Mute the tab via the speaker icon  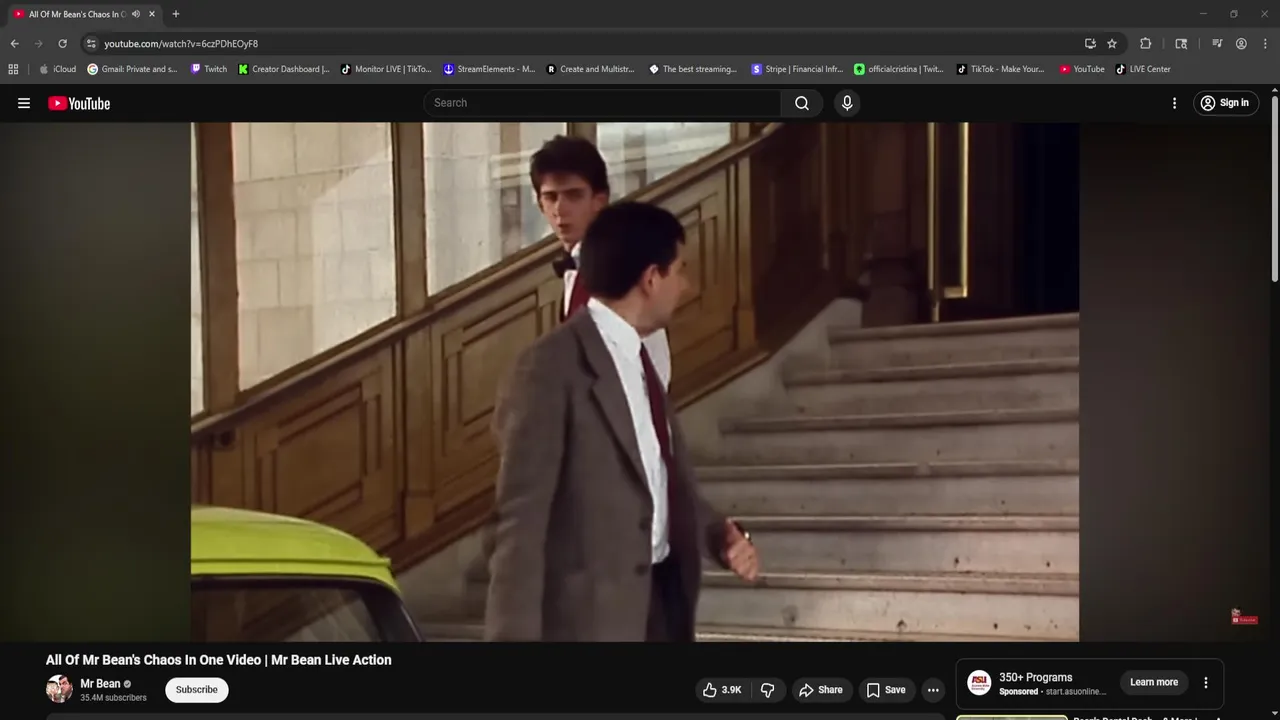(x=135, y=14)
